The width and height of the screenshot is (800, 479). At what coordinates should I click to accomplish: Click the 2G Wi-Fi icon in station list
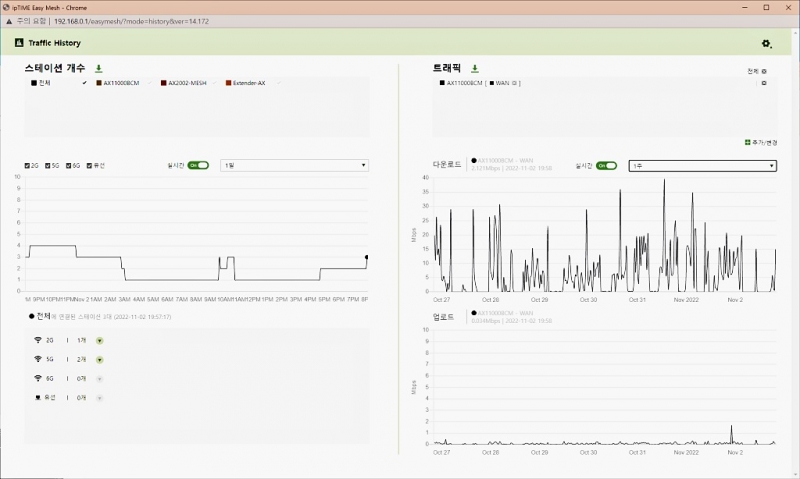pyautogui.click(x=38, y=341)
